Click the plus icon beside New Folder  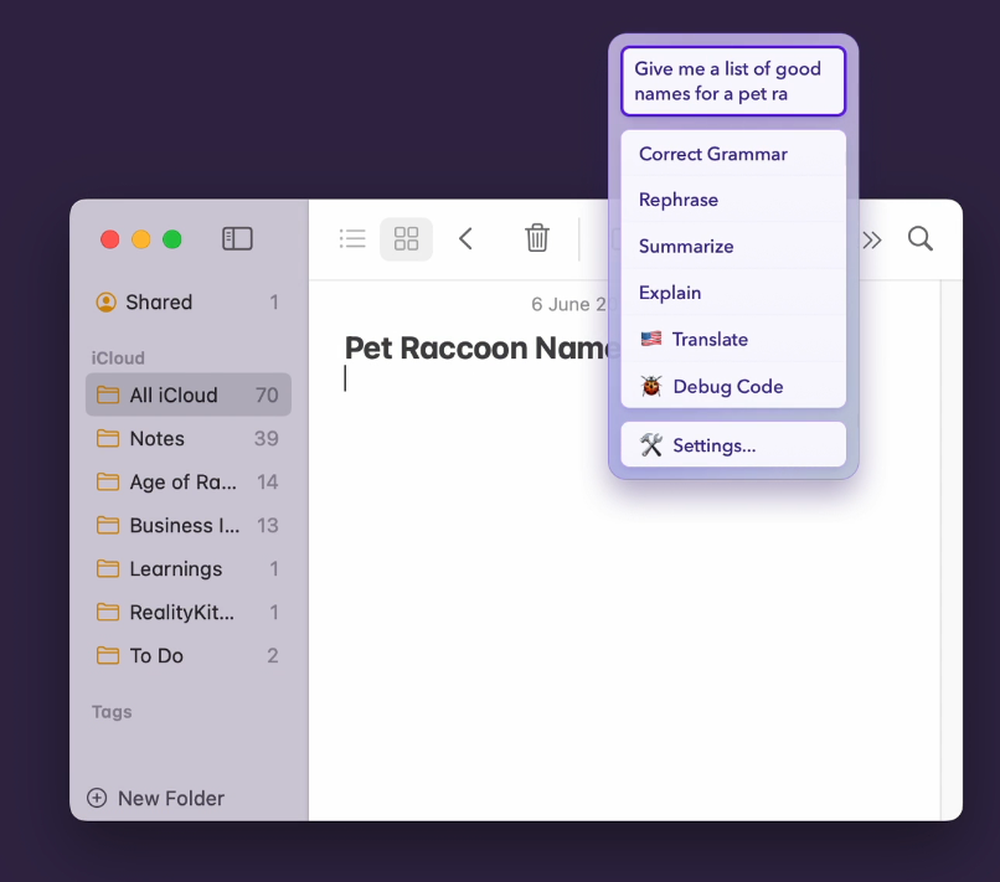pyautogui.click(x=97, y=798)
